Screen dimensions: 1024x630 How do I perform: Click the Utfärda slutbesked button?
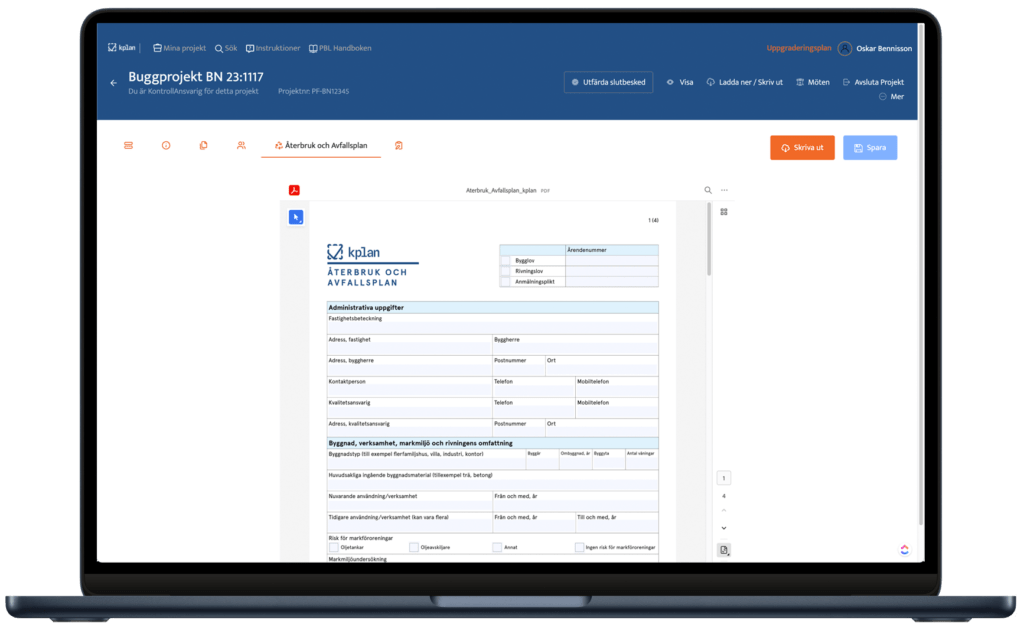click(609, 83)
